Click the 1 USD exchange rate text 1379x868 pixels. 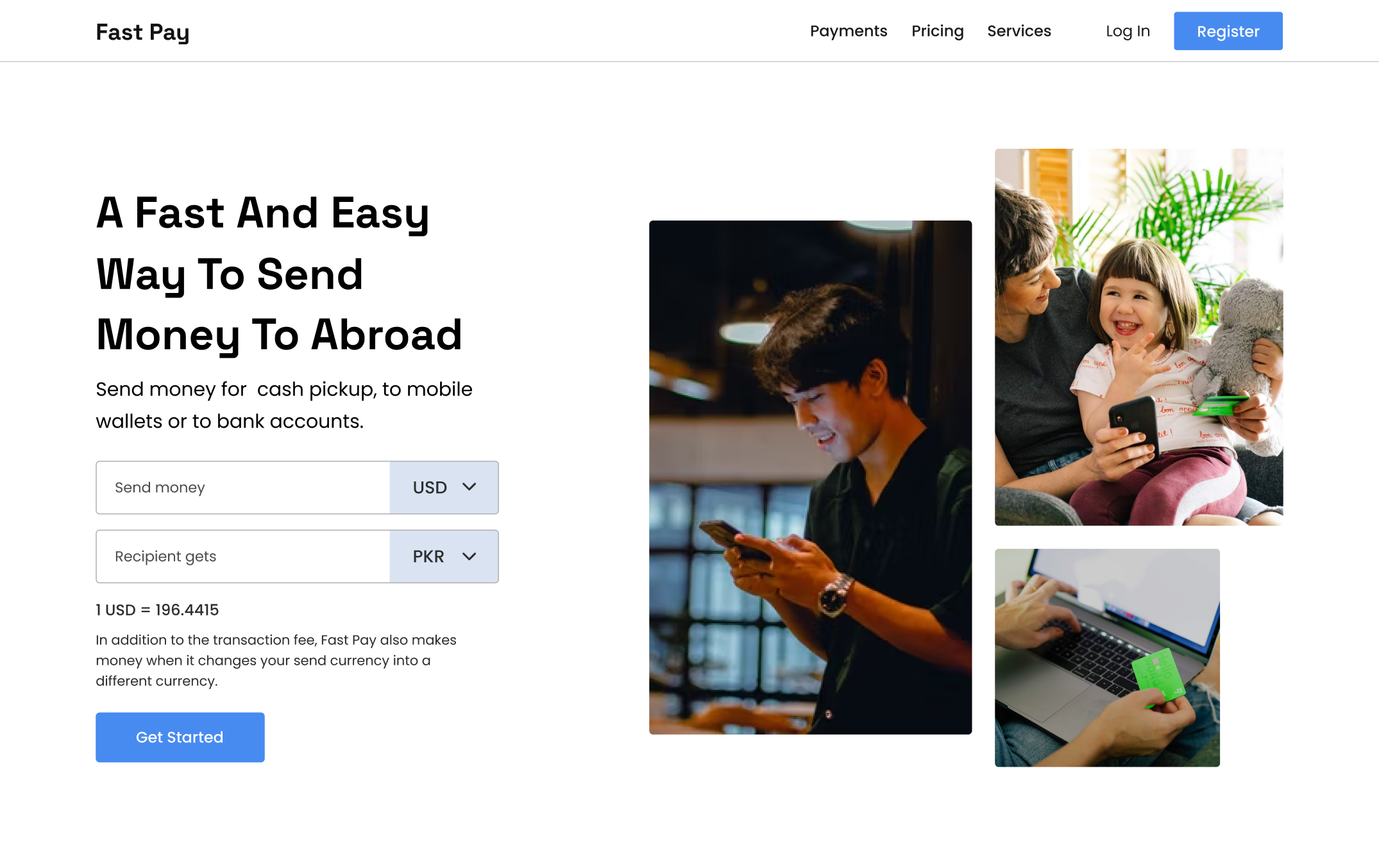pyautogui.click(x=157, y=610)
